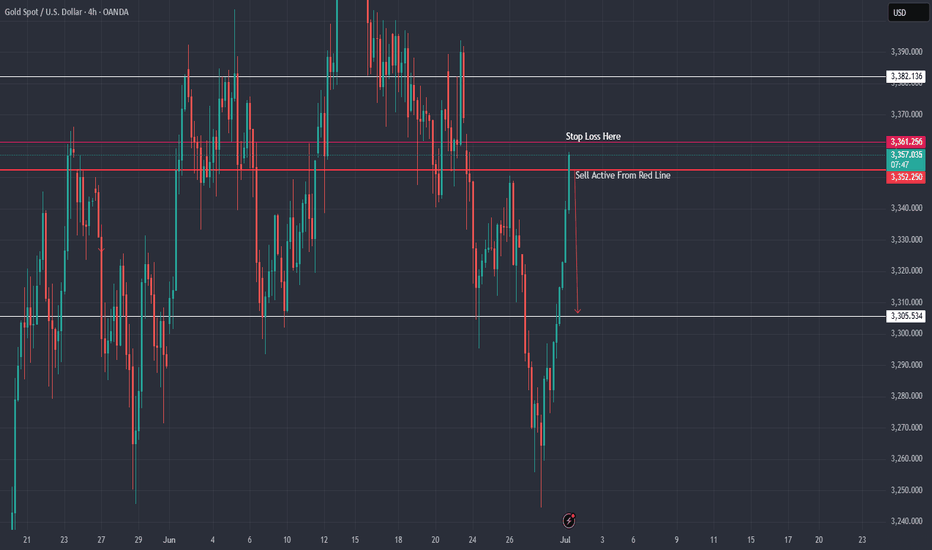Image resolution: width=932 pixels, height=550 pixels.
Task: Click the 3,250.000 price axis label
Action: 906,490
